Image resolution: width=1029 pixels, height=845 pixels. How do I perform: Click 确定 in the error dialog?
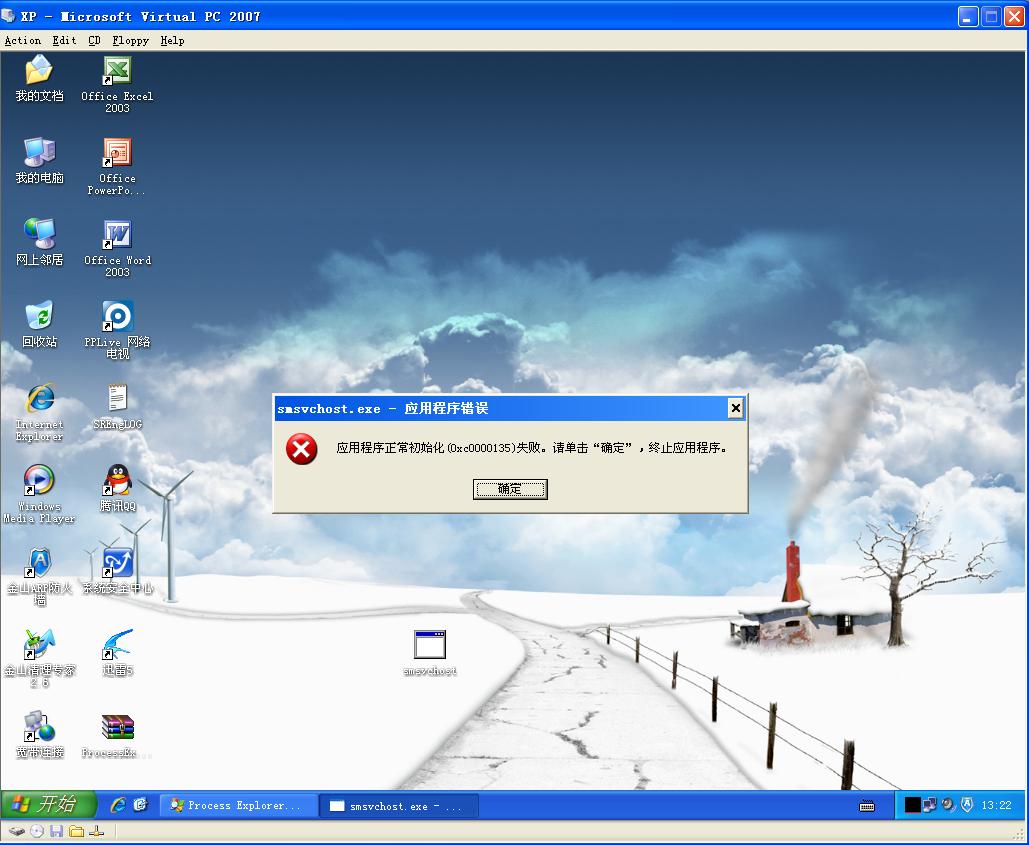pos(510,489)
